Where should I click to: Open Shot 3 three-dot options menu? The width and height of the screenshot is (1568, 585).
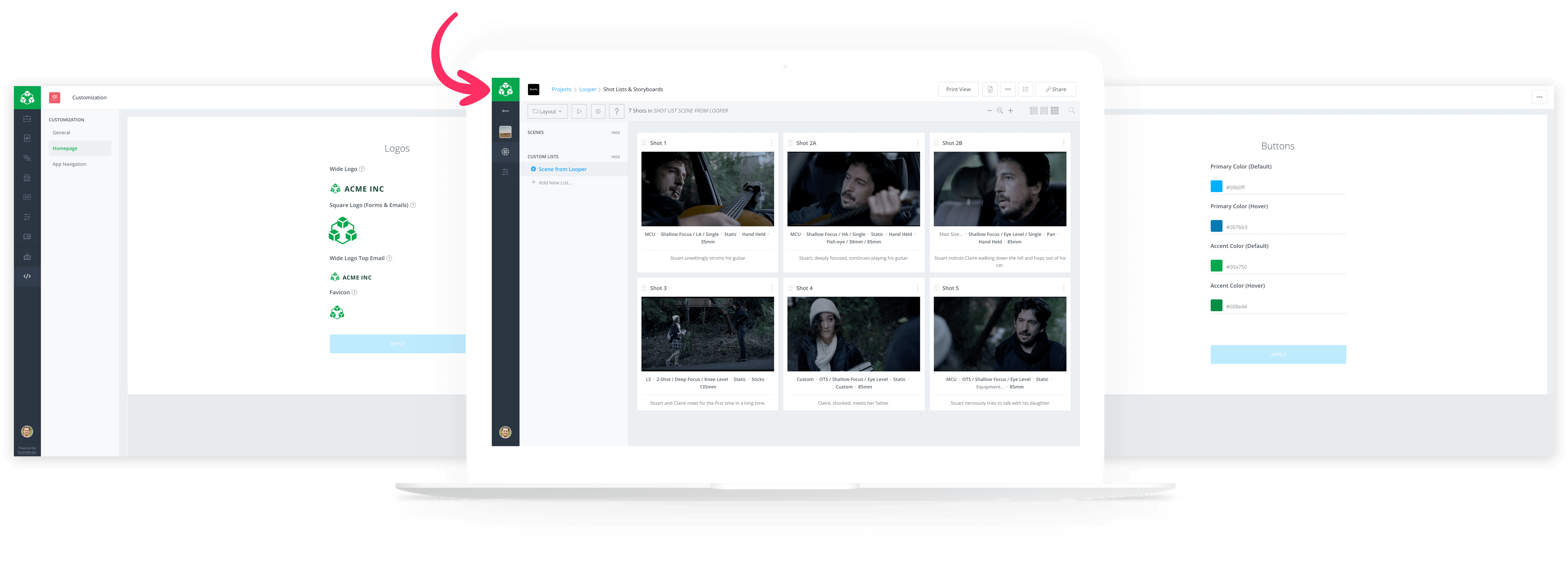[772, 288]
